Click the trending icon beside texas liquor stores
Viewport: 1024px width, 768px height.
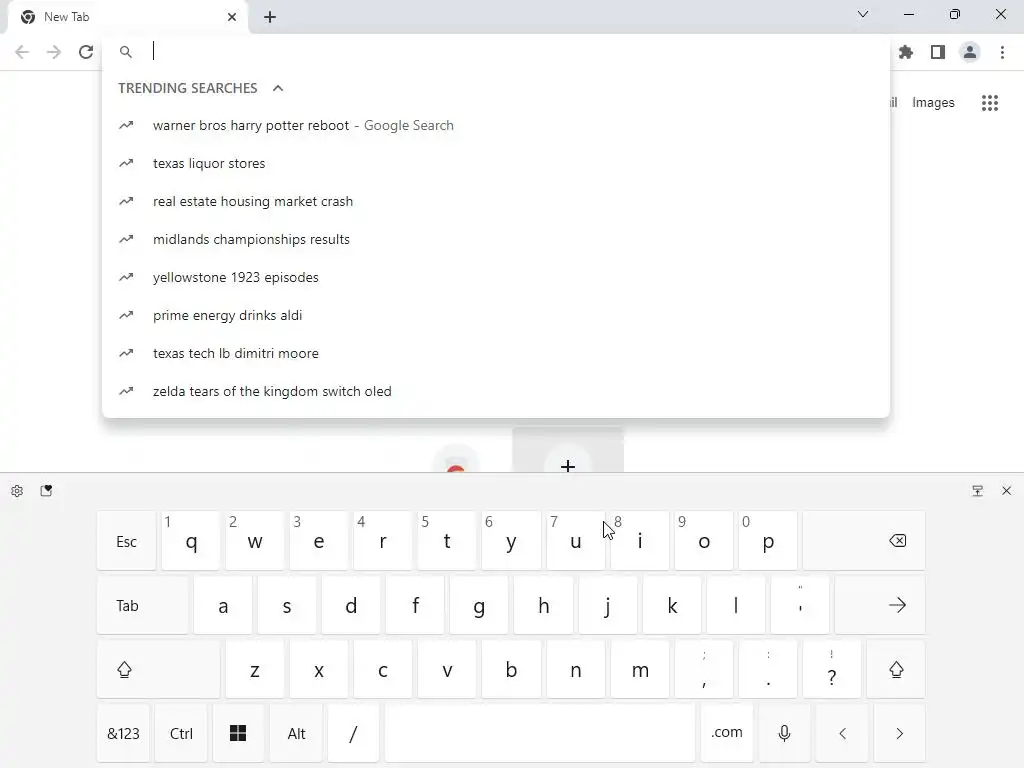tap(126, 163)
